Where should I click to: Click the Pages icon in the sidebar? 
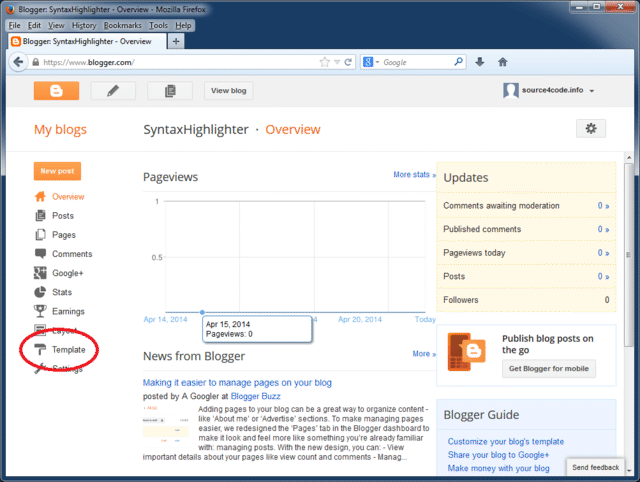tap(40, 235)
